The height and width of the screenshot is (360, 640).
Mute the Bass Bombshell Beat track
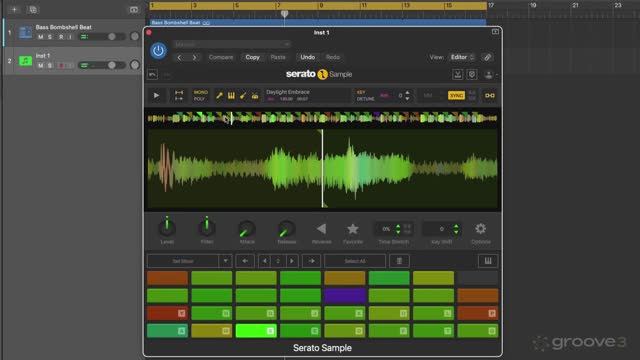[40, 37]
